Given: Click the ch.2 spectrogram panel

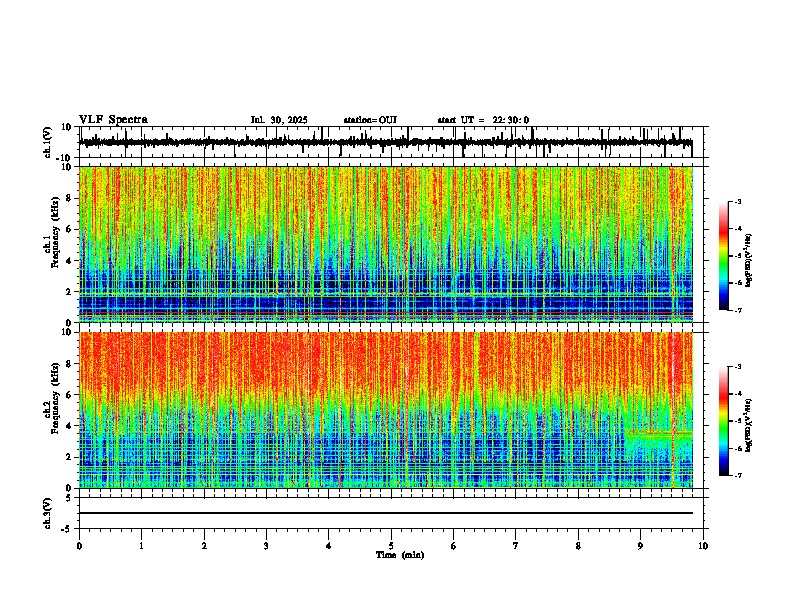Looking at the screenshot, I should pyautogui.click(x=386, y=410).
